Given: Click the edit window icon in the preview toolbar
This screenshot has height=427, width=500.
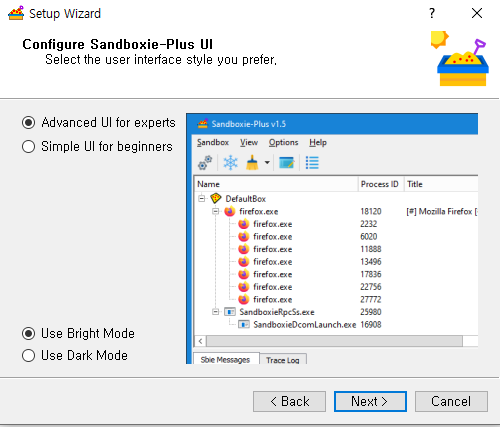Looking at the screenshot, I should 286,163.
